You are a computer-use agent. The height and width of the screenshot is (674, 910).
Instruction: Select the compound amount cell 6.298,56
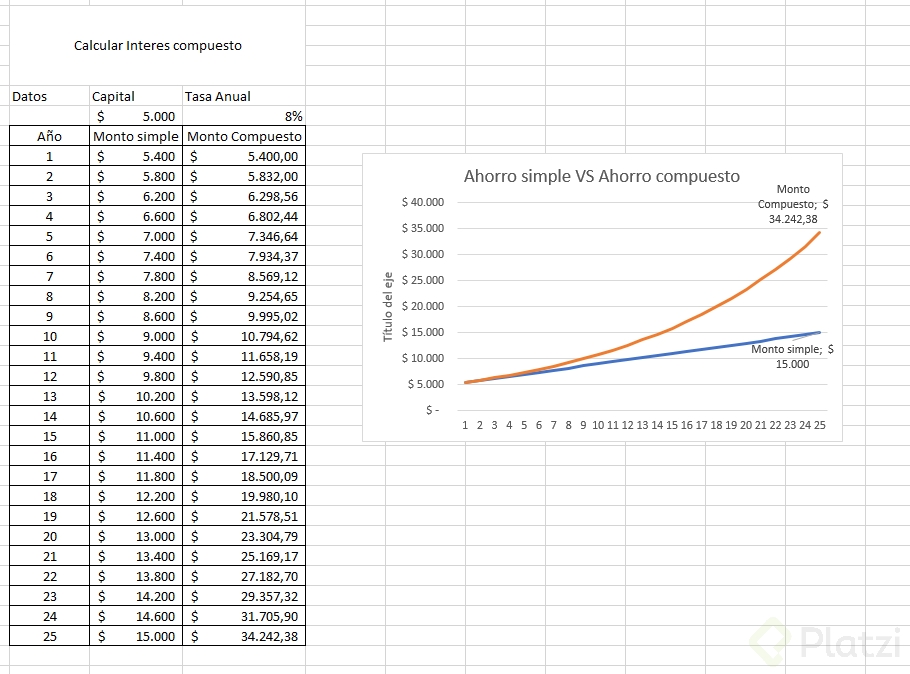[244, 196]
